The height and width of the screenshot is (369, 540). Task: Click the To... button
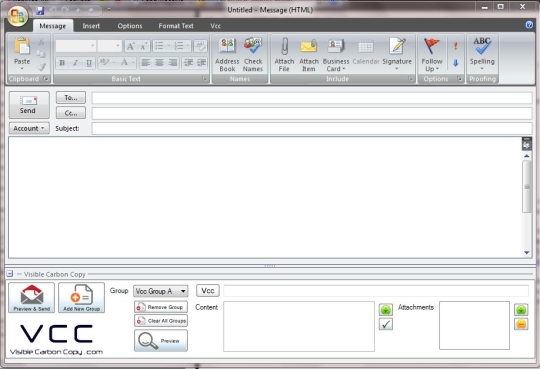(x=71, y=98)
